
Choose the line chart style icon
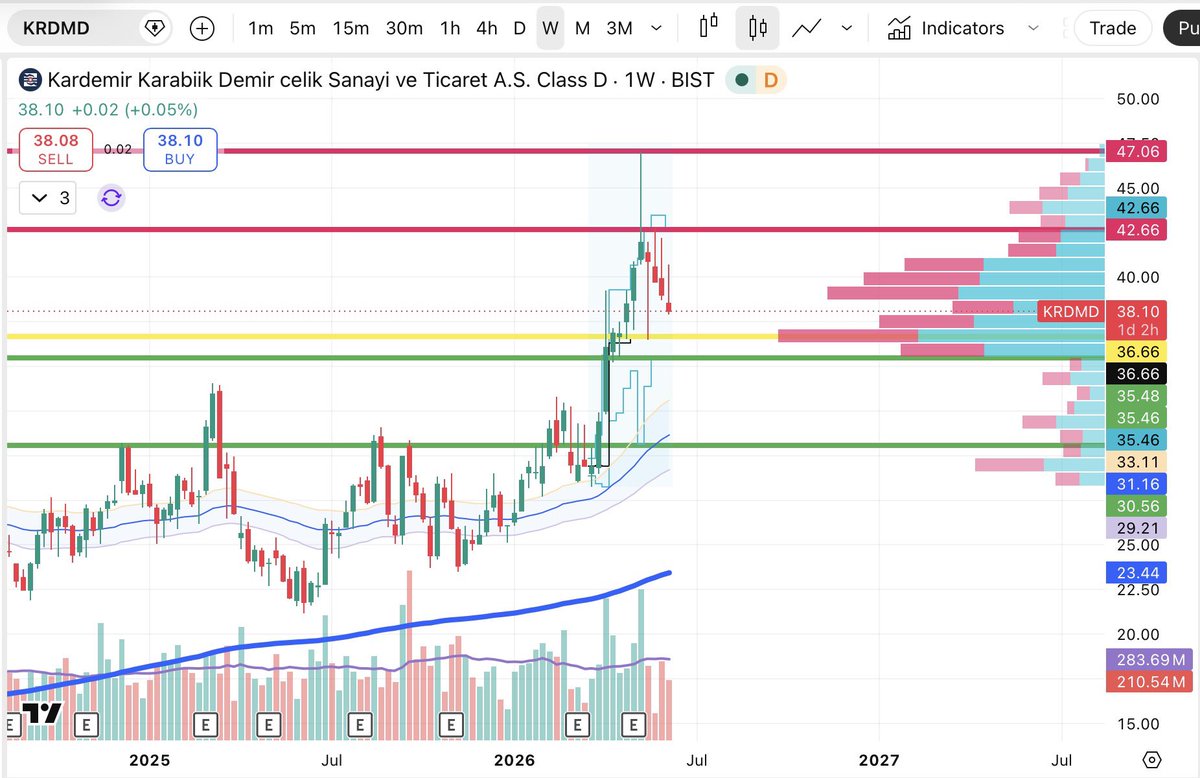(x=806, y=28)
